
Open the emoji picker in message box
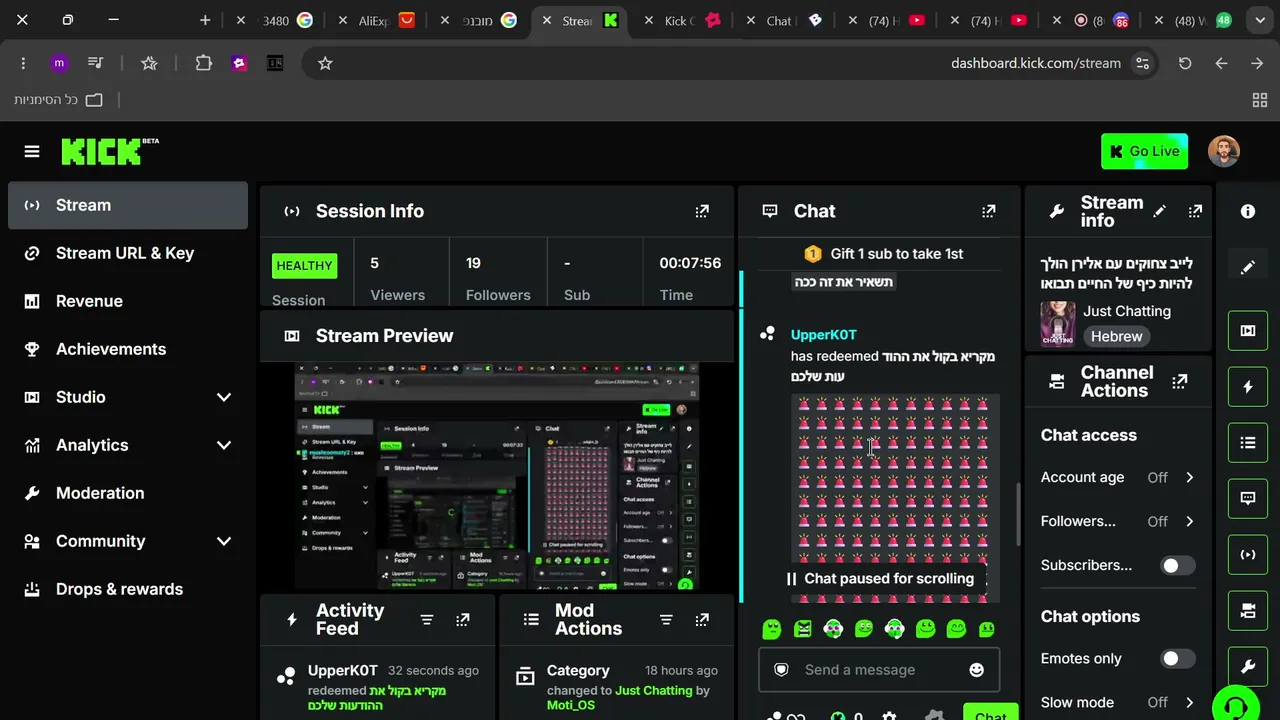coord(977,670)
